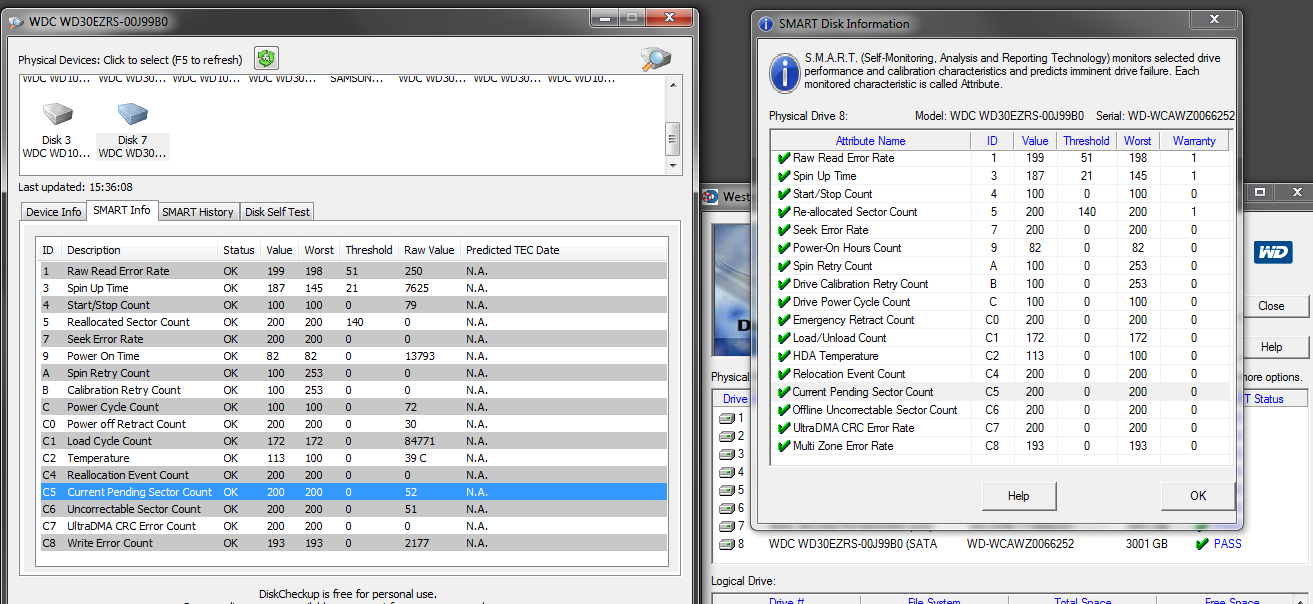This screenshot has width=1313, height=604.
Task: Click the green PASS checkmark for drive 8
Action: 1203,544
